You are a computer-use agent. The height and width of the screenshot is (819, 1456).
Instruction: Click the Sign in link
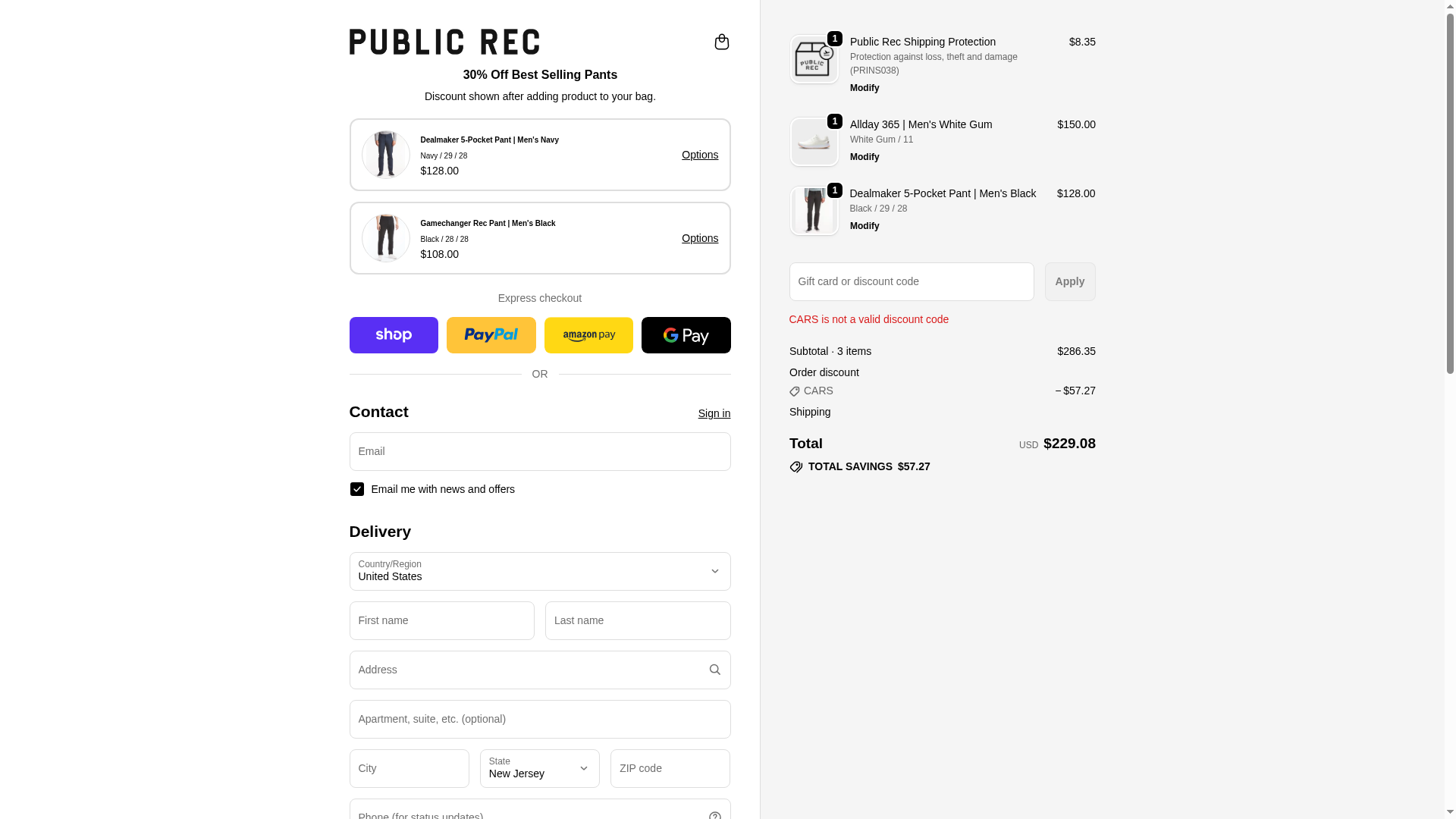point(714,413)
